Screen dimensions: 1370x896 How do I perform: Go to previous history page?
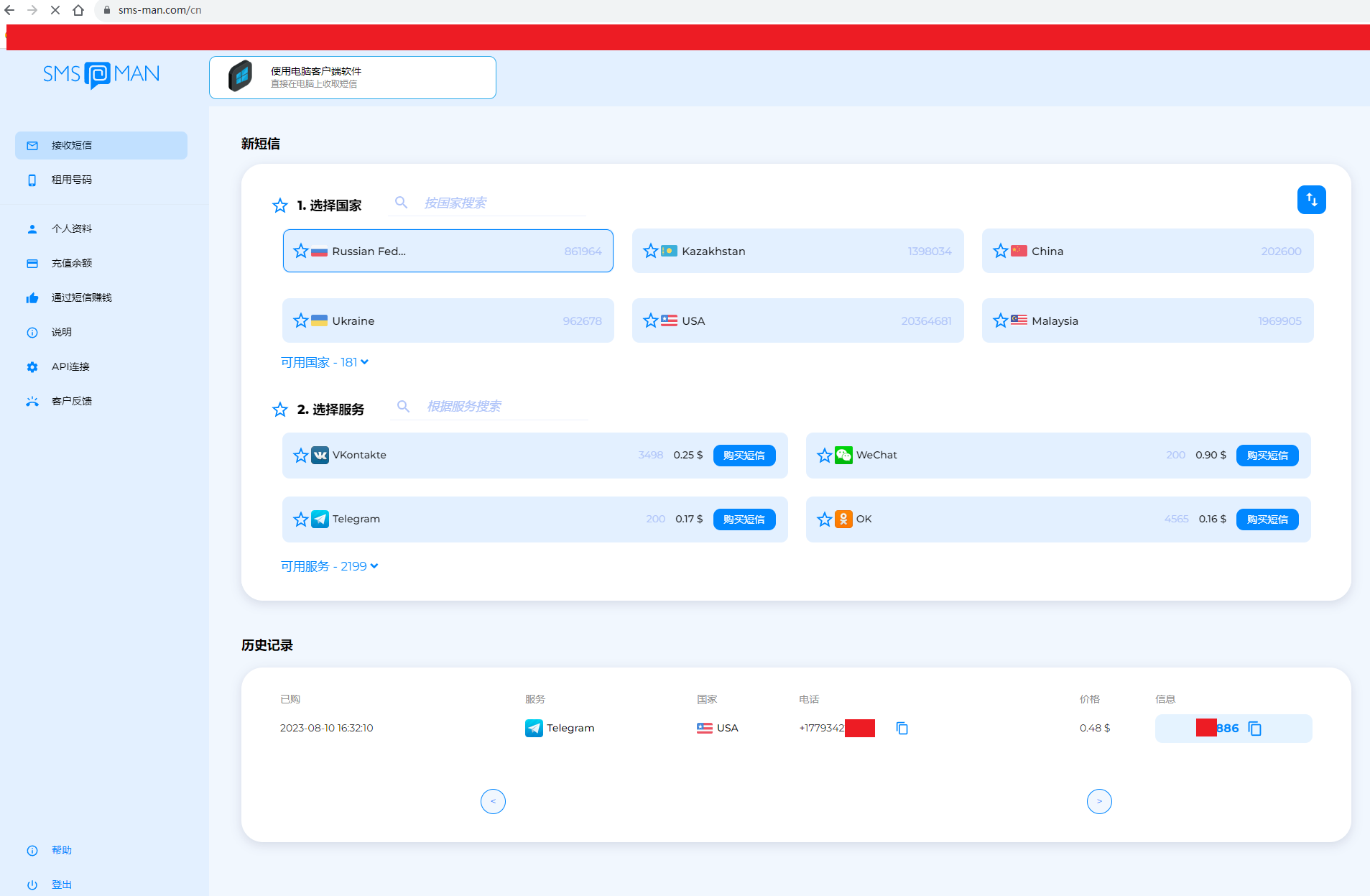493,801
